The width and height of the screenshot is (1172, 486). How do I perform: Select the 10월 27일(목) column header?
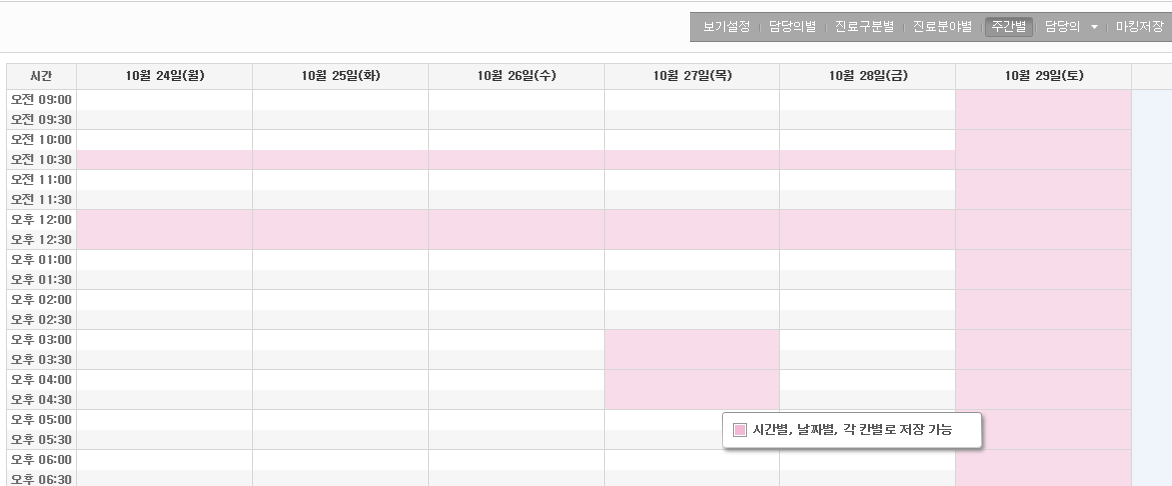click(692, 76)
